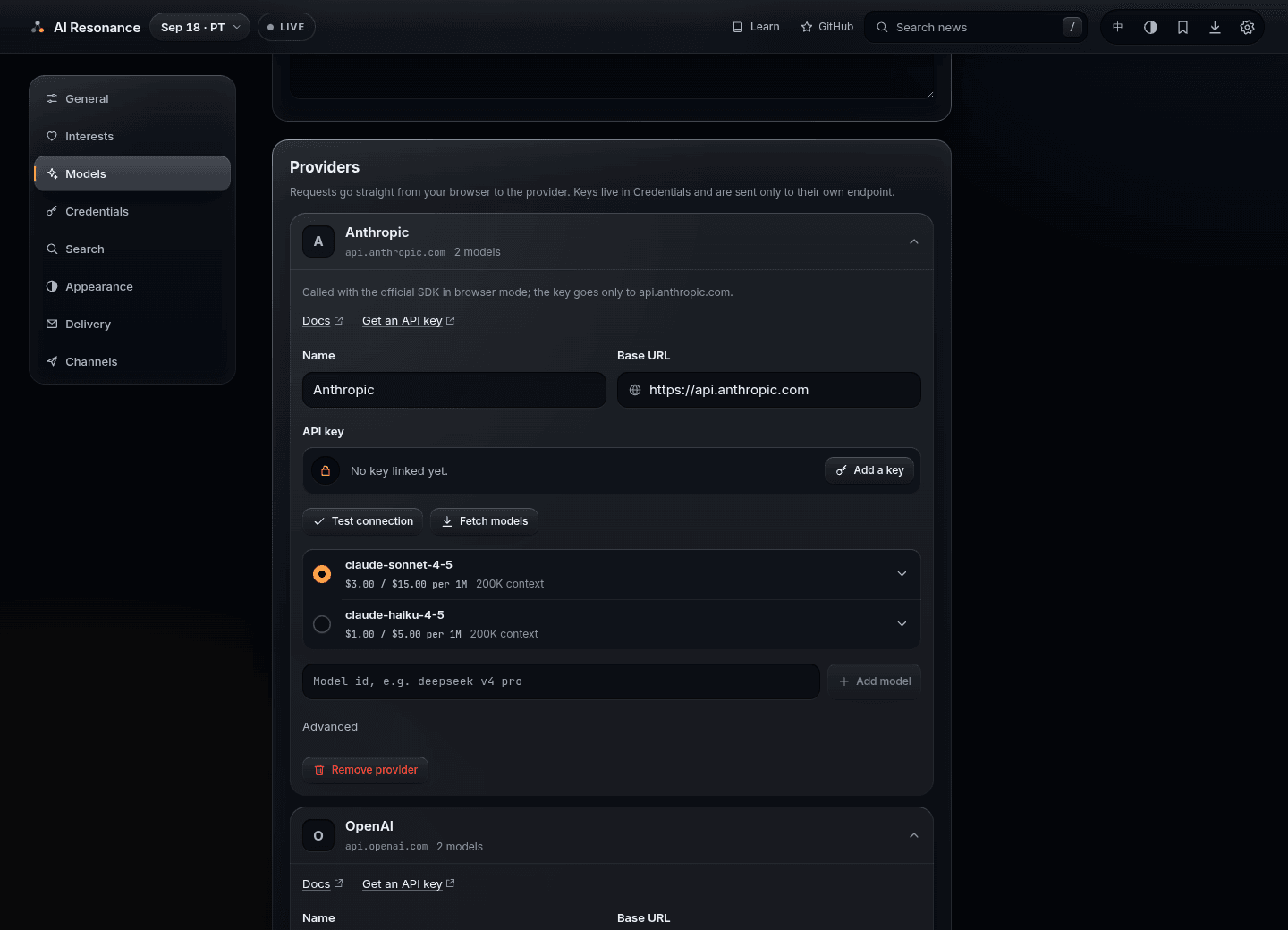
Task: Select claude-haiku-4-5 radio button
Action: 322,624
